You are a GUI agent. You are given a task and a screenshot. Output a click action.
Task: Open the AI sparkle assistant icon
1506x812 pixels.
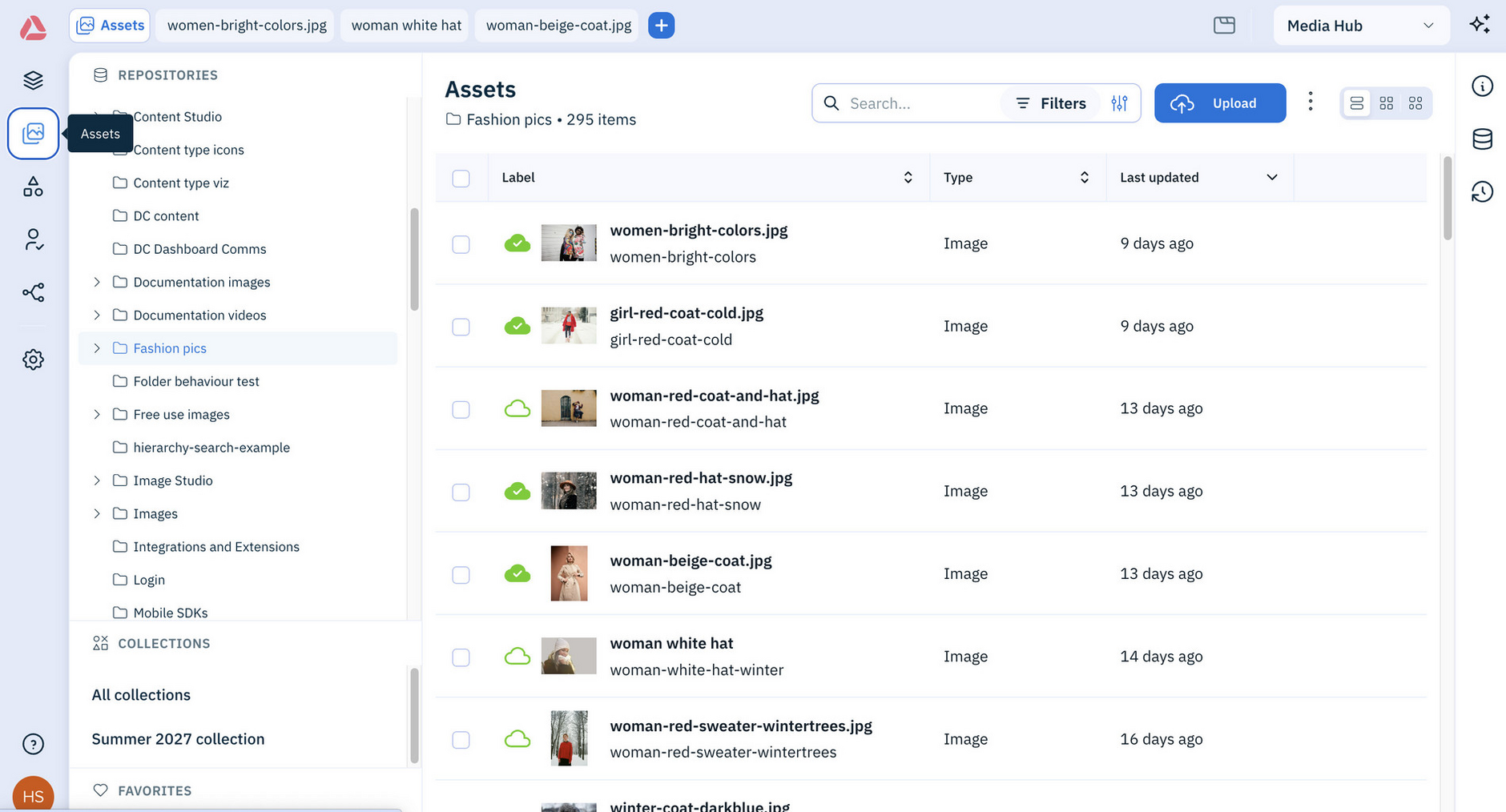1480,25
